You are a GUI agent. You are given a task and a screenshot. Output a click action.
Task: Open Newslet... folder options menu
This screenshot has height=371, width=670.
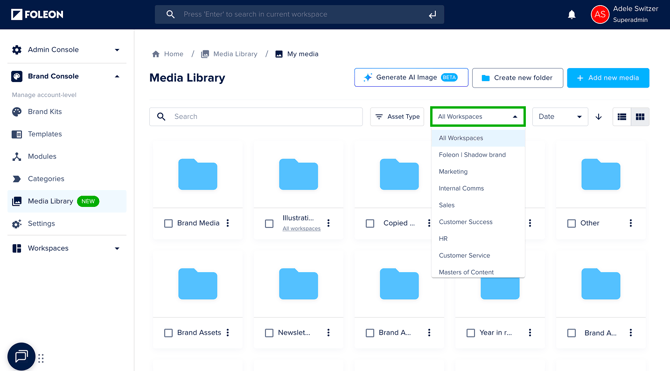pos(328,333)
